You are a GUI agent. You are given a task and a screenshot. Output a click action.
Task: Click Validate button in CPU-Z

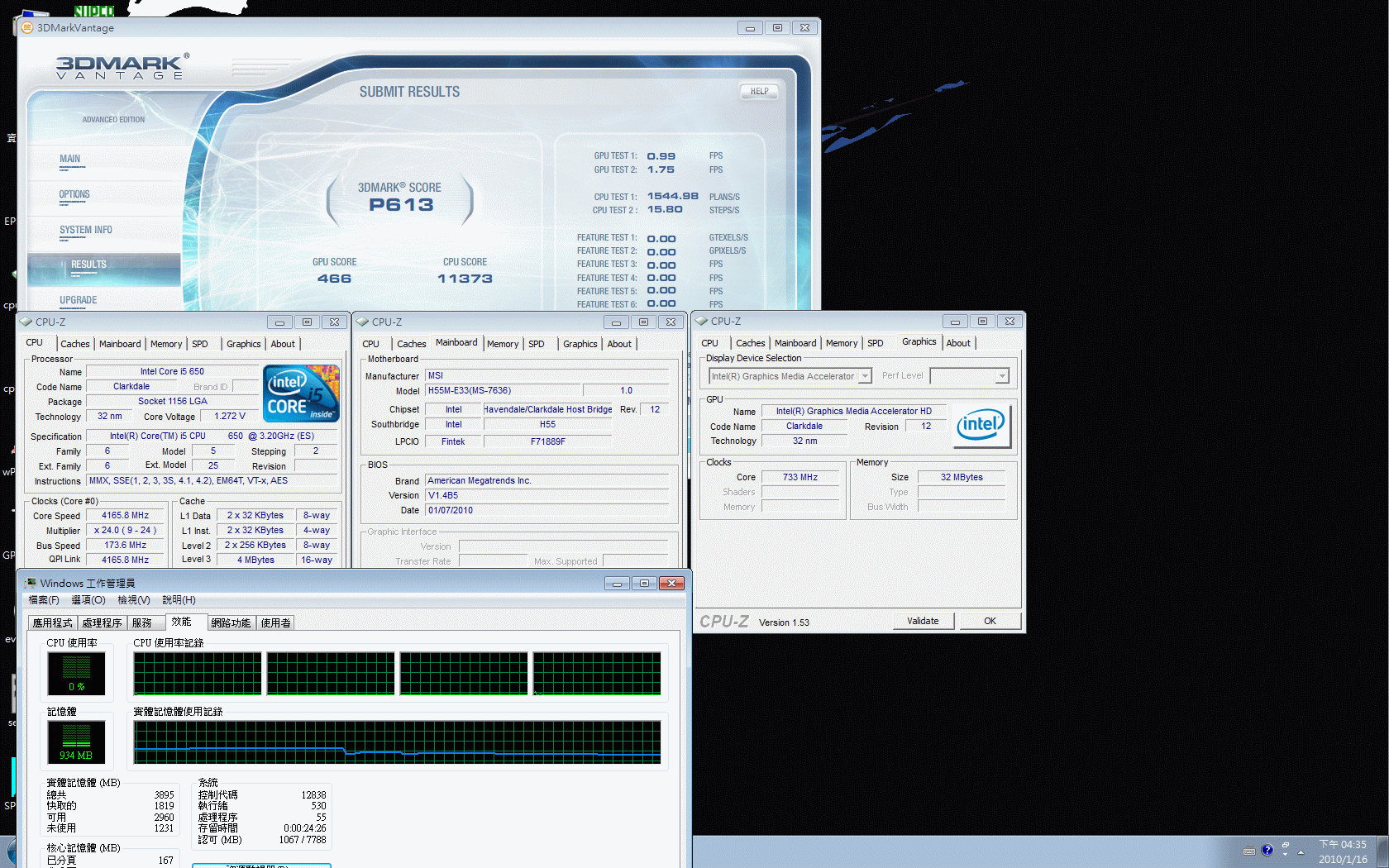pyautogui.click(x=923, y=621)
